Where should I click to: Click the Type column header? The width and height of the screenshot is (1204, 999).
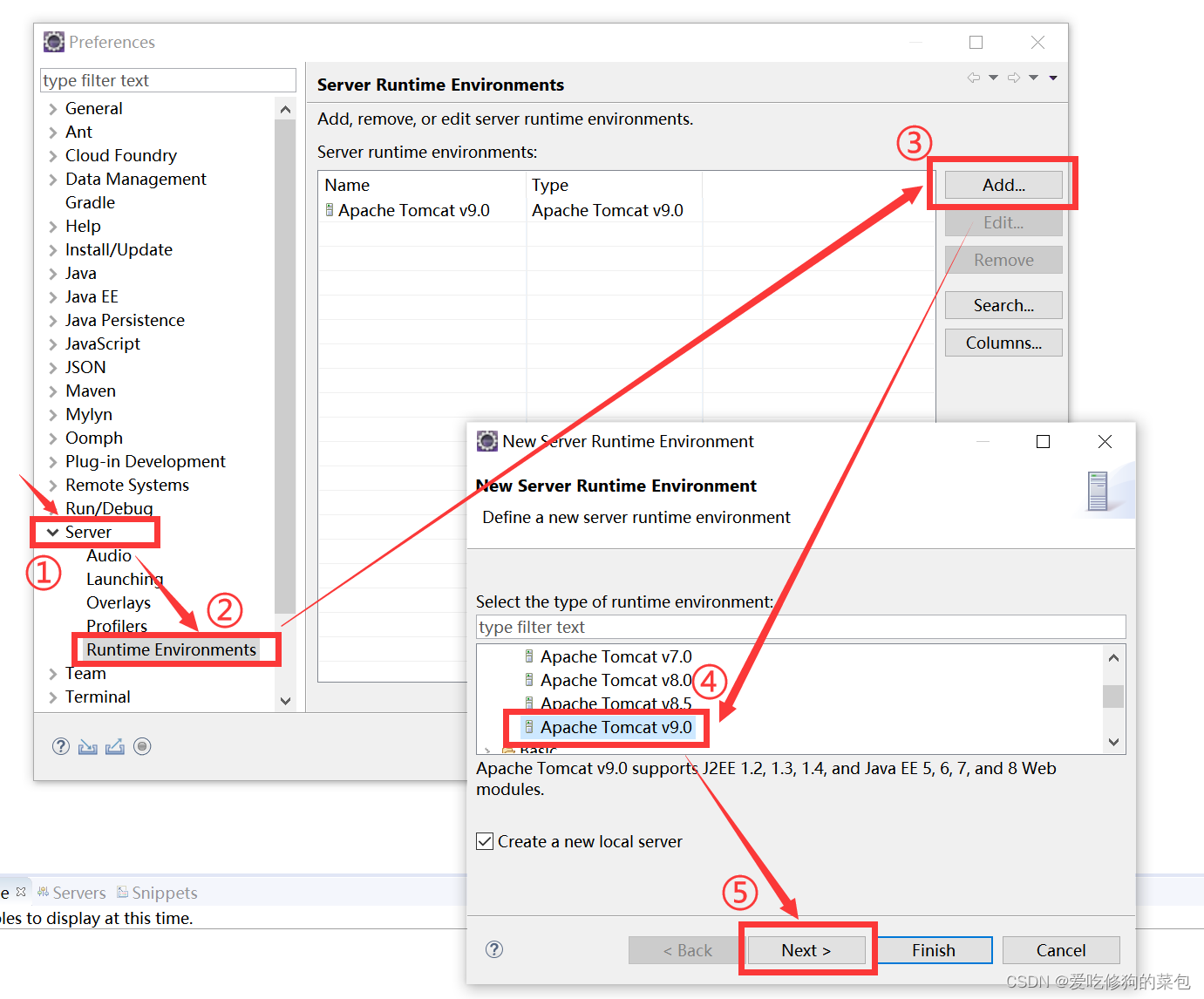(x=614, y=185)
